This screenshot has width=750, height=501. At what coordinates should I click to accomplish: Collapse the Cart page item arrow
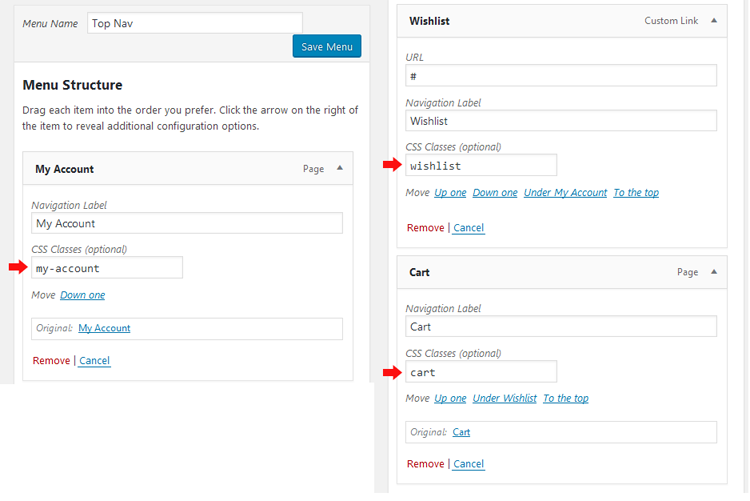714,272
